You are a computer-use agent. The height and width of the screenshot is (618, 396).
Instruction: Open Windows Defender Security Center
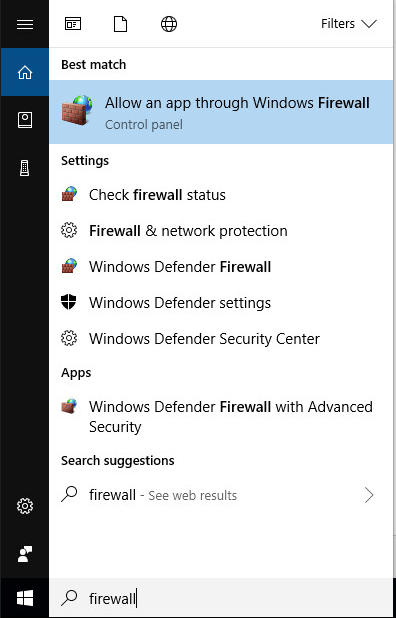pyautogui.click(x=221, y=339)
